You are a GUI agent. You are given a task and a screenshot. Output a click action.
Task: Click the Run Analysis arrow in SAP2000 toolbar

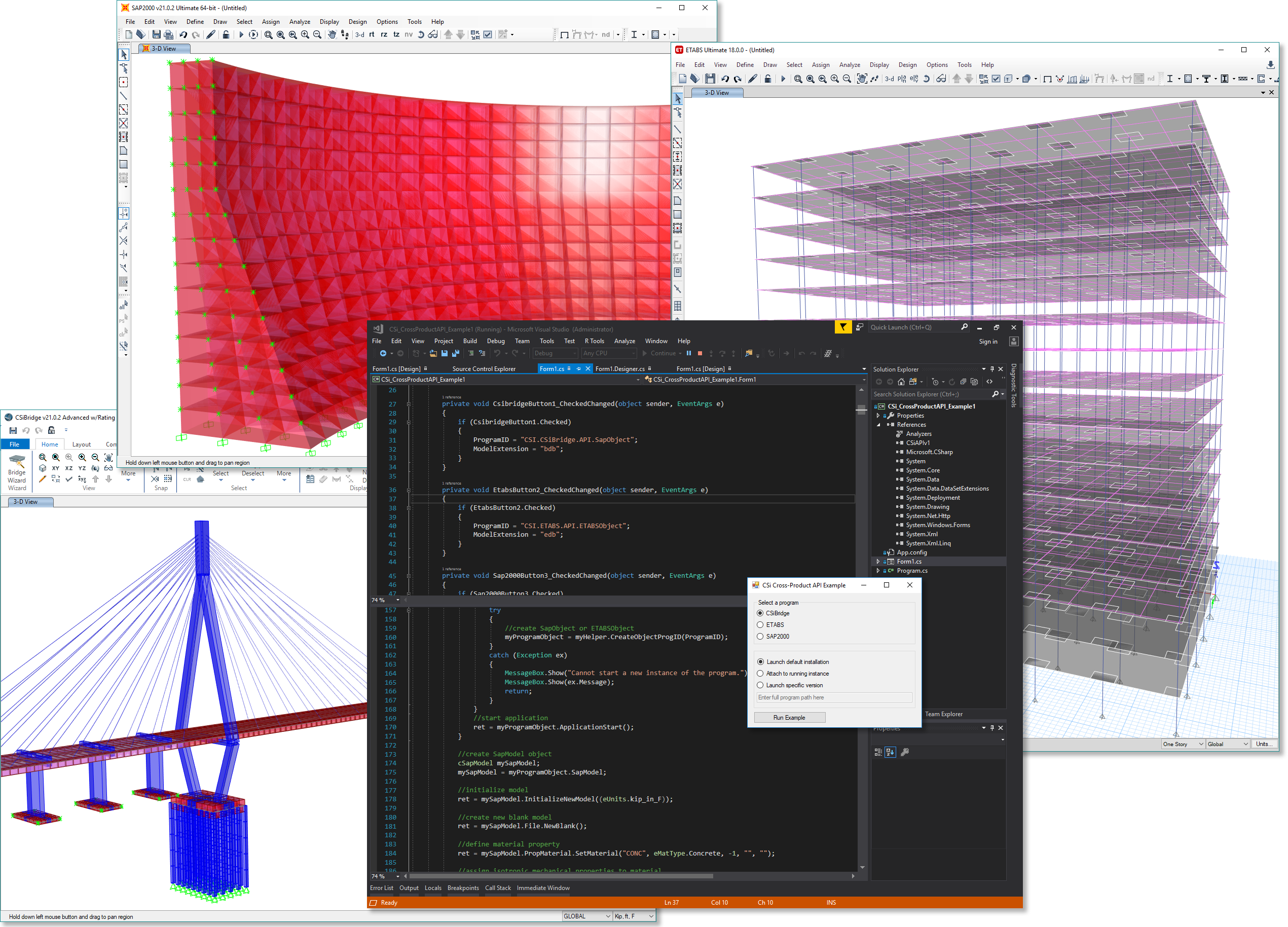[241, 34]
